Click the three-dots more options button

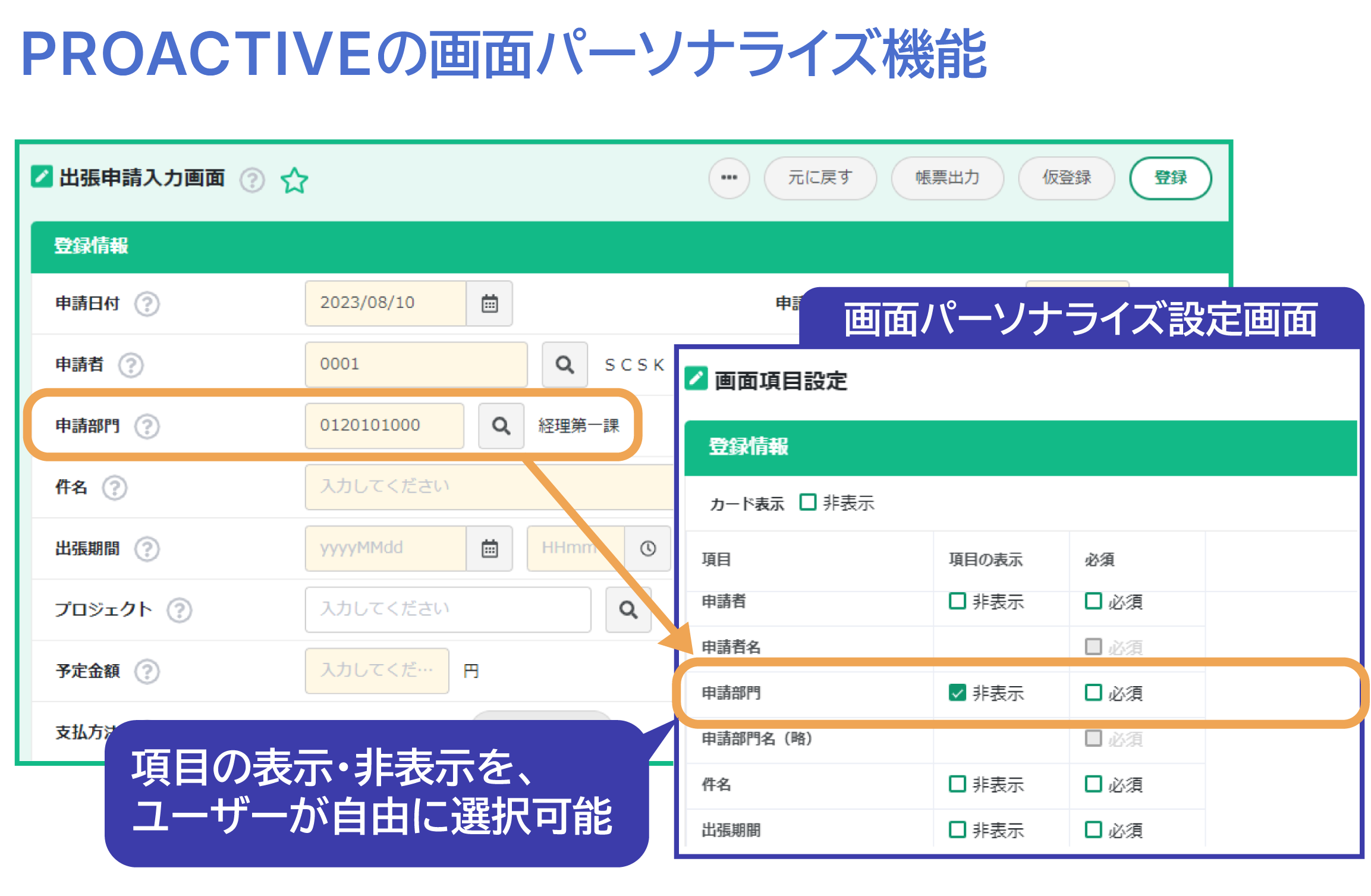coord(729,178)
